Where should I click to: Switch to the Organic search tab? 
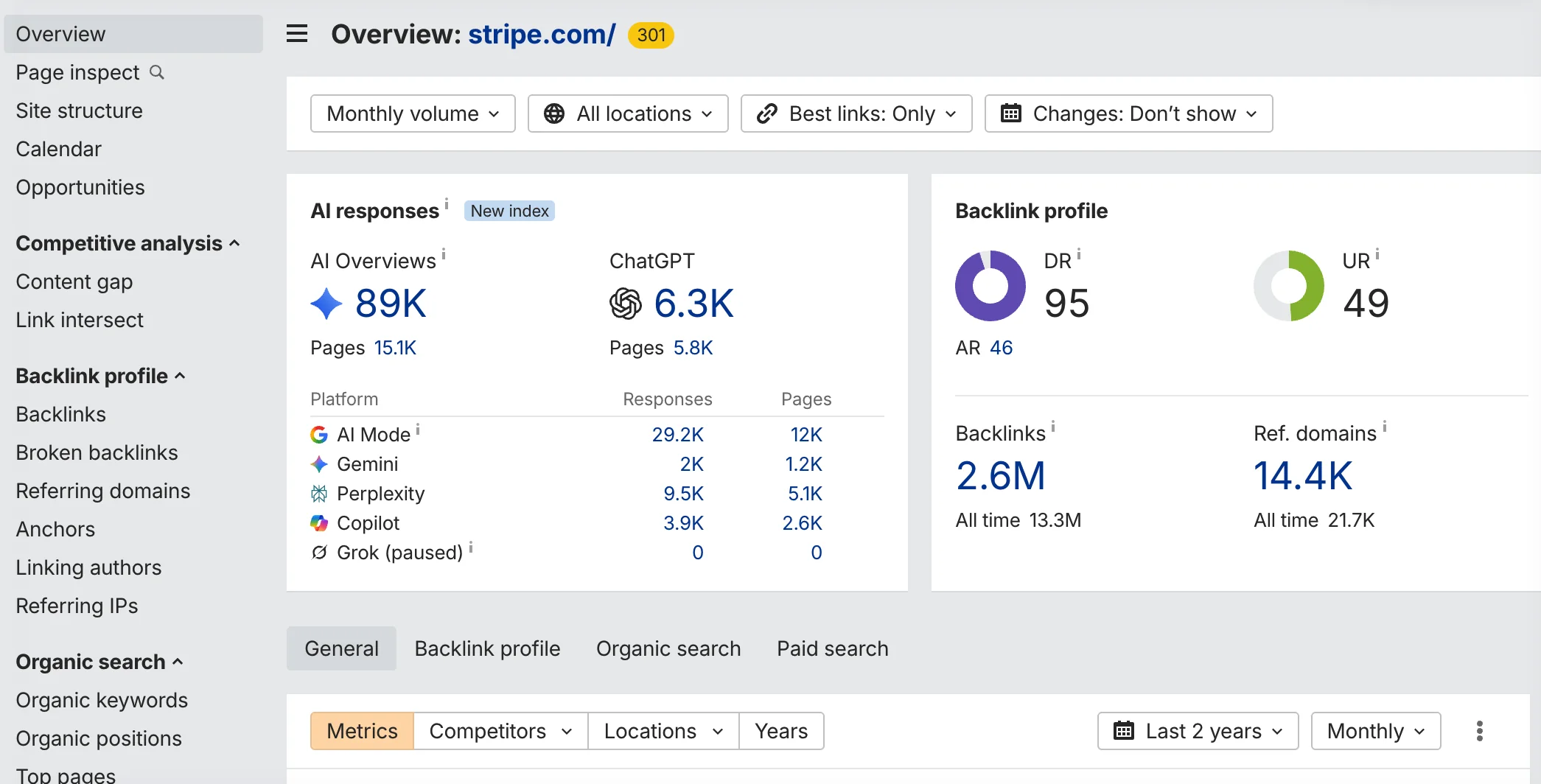(x=668, y=648)
